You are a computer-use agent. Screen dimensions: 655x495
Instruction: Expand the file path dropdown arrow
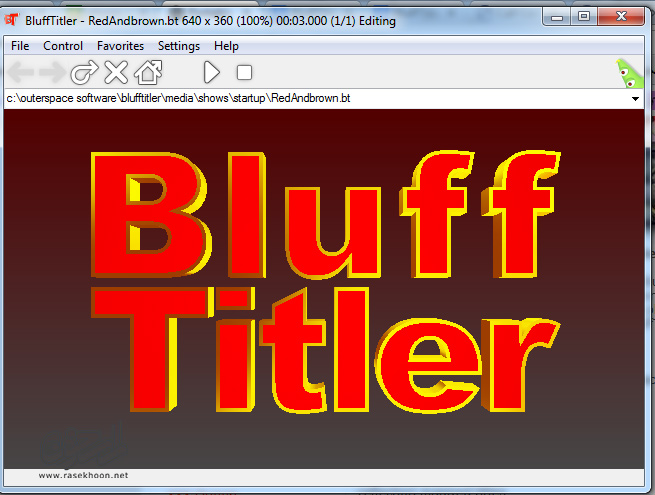635,99
